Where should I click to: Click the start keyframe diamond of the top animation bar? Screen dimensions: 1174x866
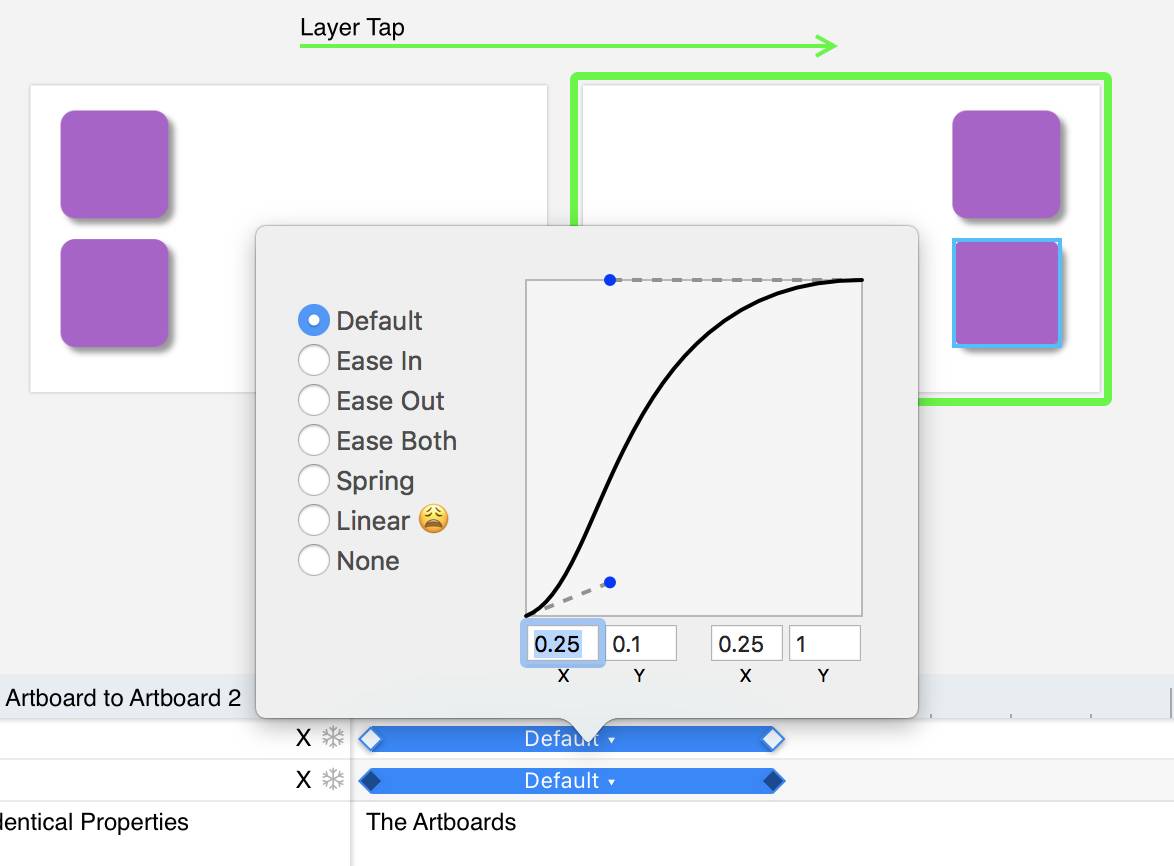pyautogui.click(x=371, y=739)
